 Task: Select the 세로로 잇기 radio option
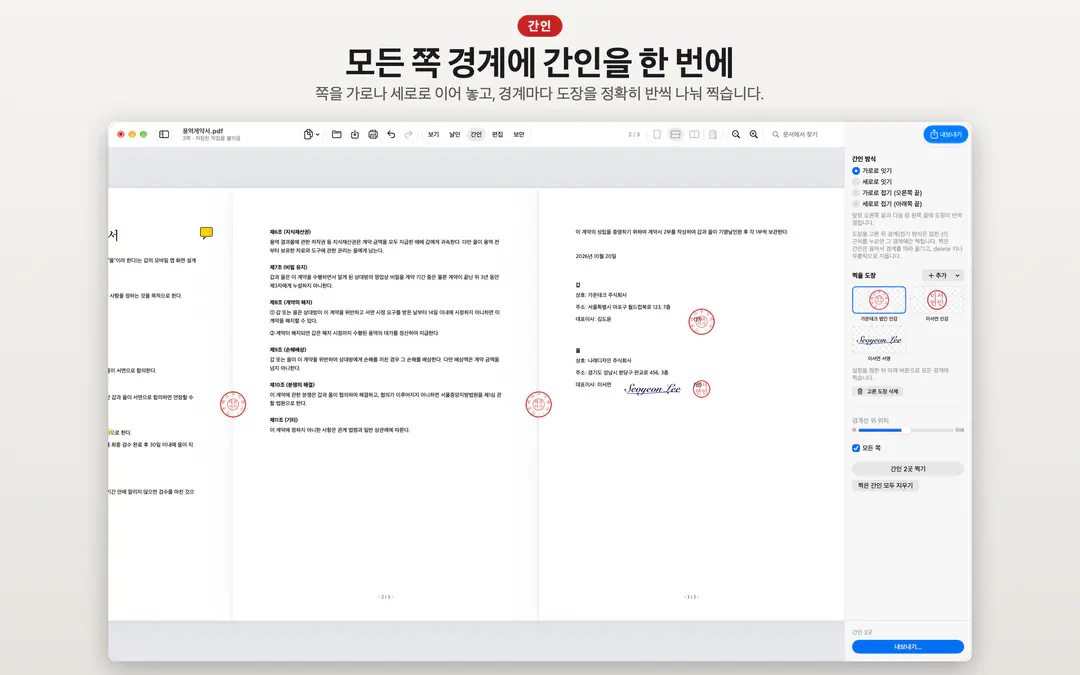click(x=856, y=182)
